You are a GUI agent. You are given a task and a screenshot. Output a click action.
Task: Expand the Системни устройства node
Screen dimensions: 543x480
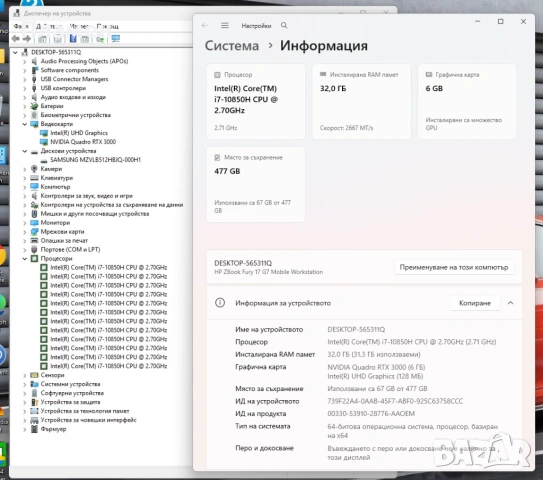tap(25, 384)
